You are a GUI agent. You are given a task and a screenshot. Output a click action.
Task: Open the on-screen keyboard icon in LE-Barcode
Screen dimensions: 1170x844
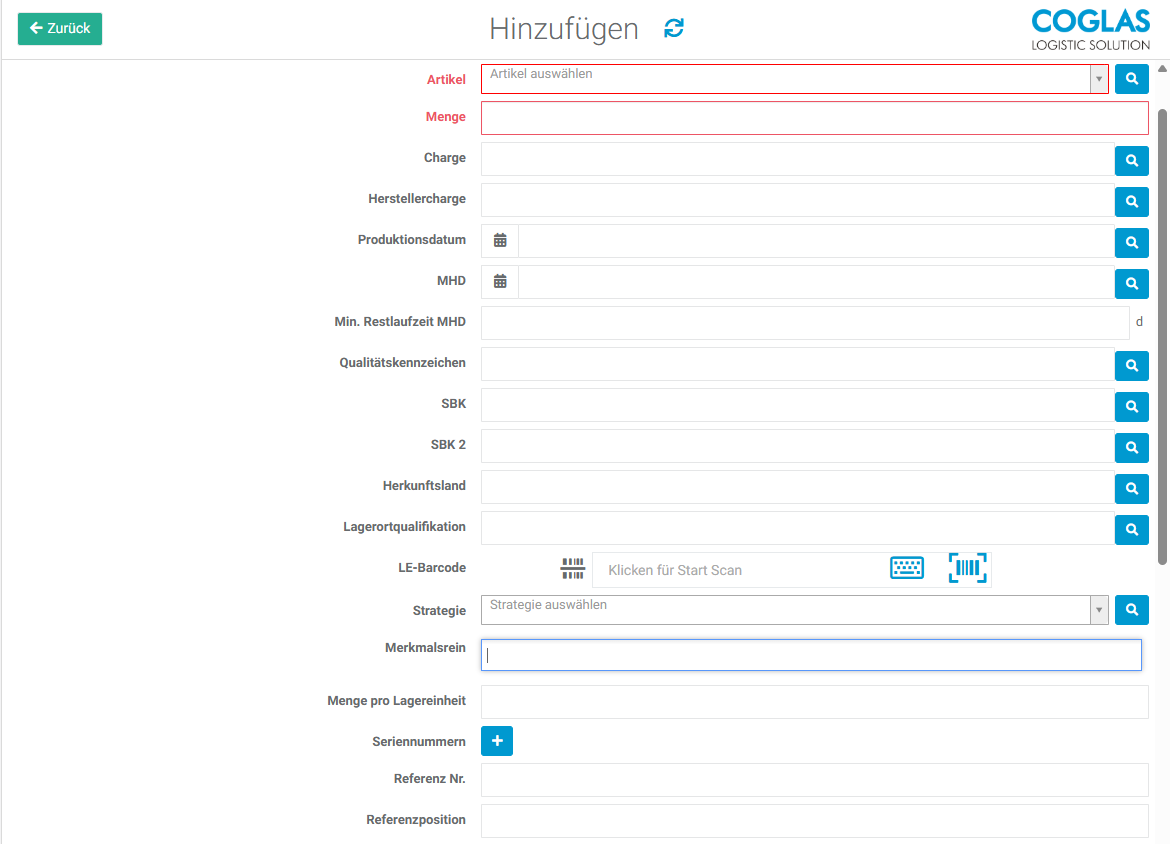pos(906,567)
